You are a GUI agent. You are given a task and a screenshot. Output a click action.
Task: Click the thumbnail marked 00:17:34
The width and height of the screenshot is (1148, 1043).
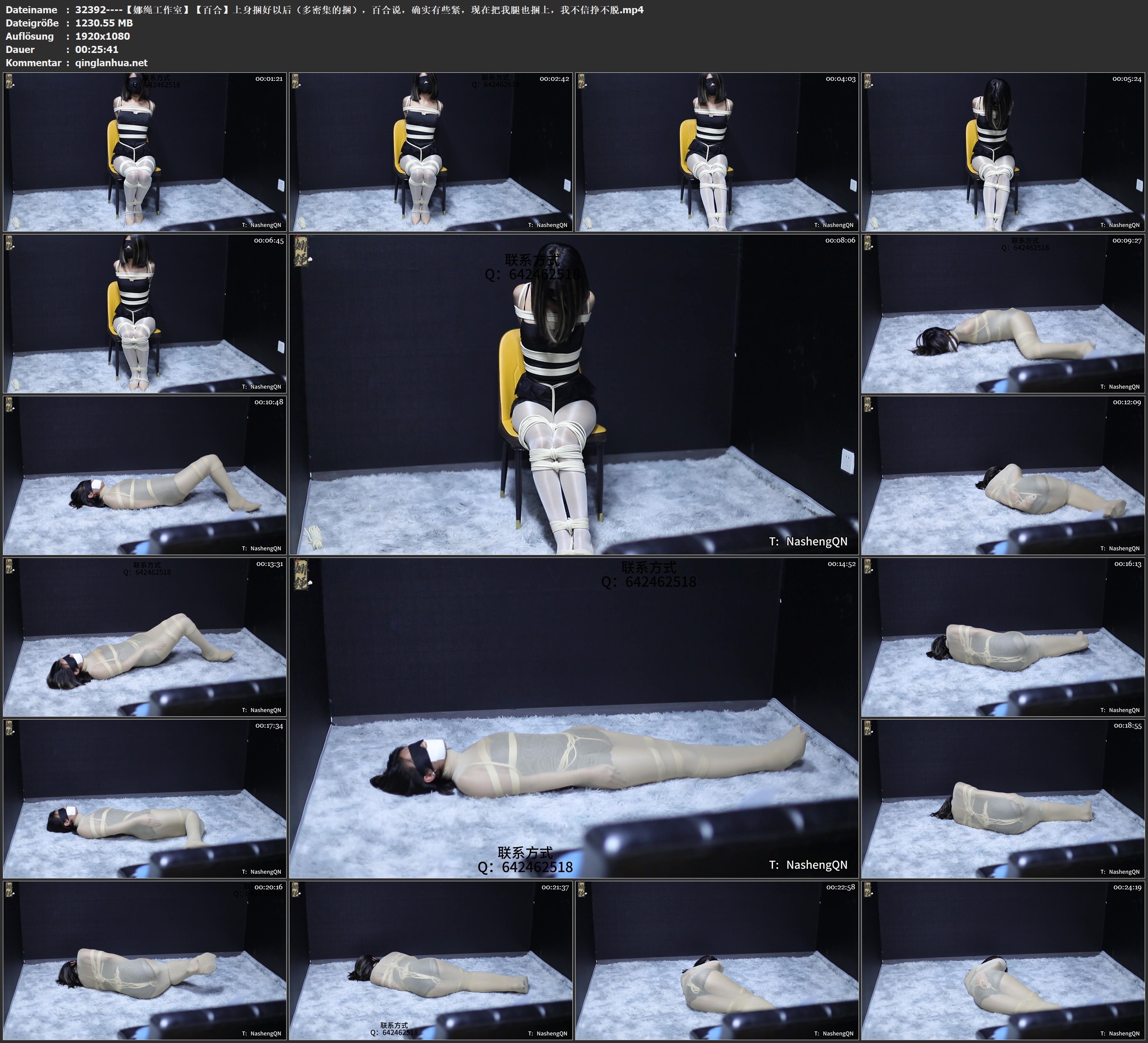pos(145,799)
